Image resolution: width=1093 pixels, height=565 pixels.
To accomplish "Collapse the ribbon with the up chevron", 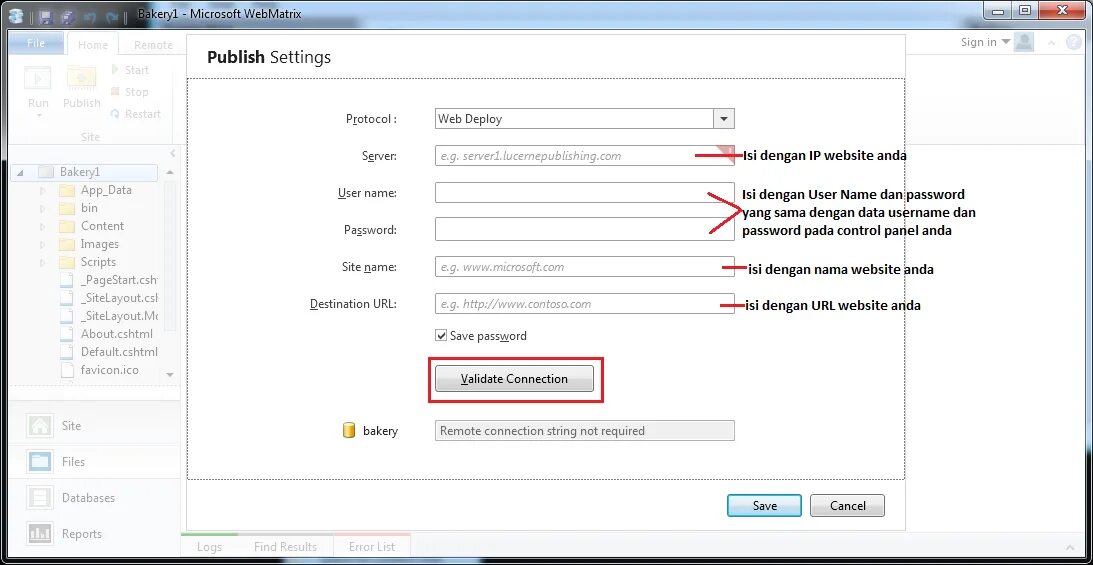I will 1052,43.
